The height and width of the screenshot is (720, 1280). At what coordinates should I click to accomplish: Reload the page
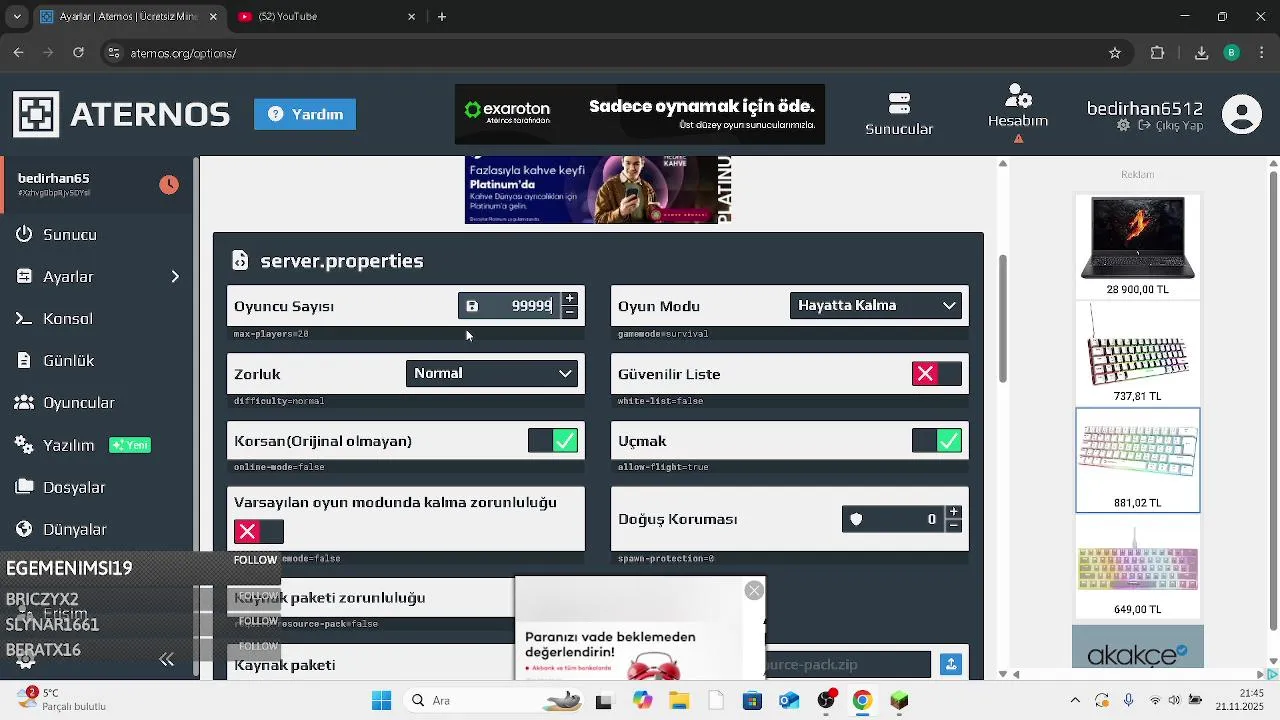[x=78, y=53]
